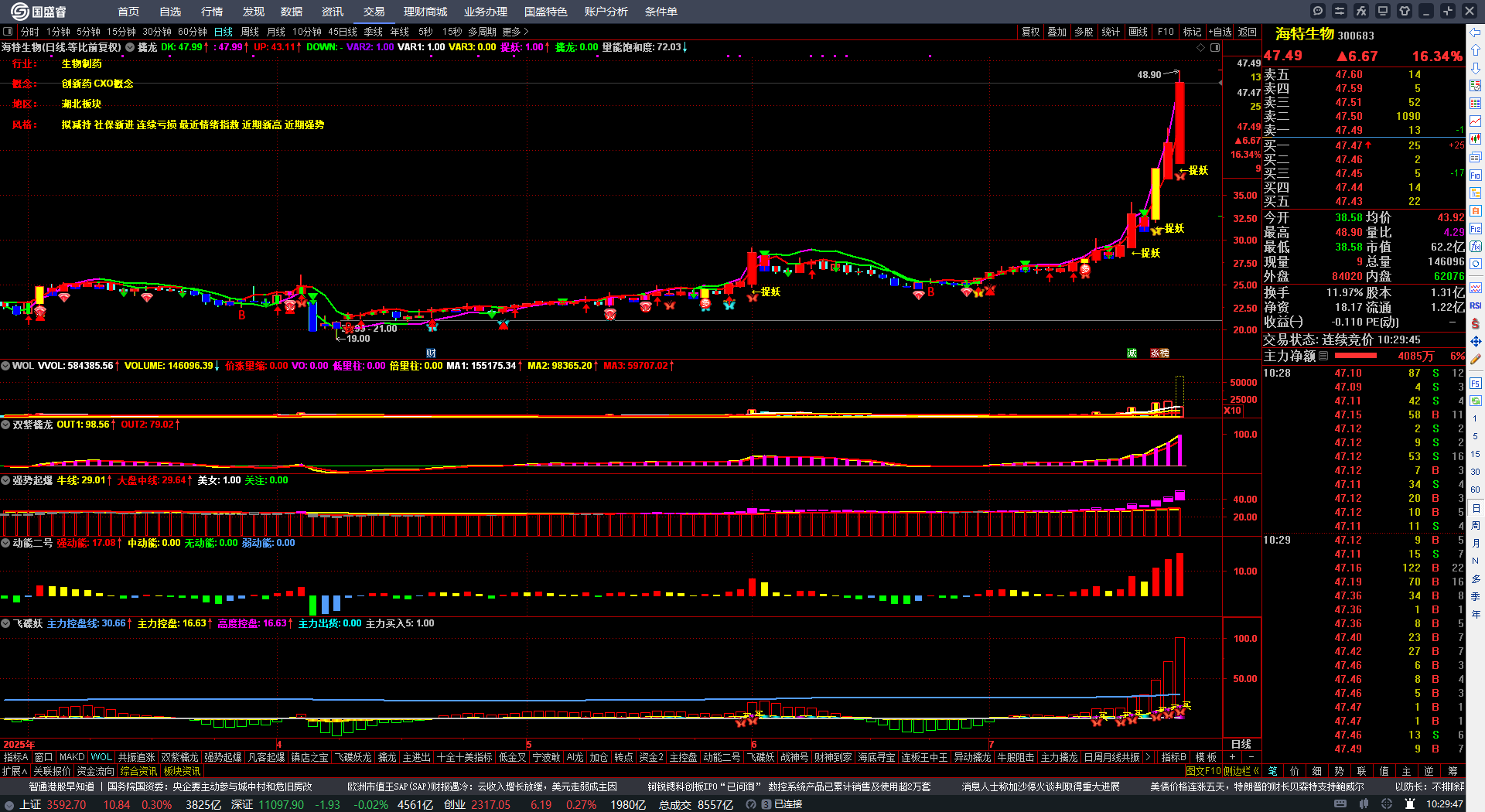Click the 日线 period label below the chart
The image size is (1485, 812).
(x=1241, y=744)
